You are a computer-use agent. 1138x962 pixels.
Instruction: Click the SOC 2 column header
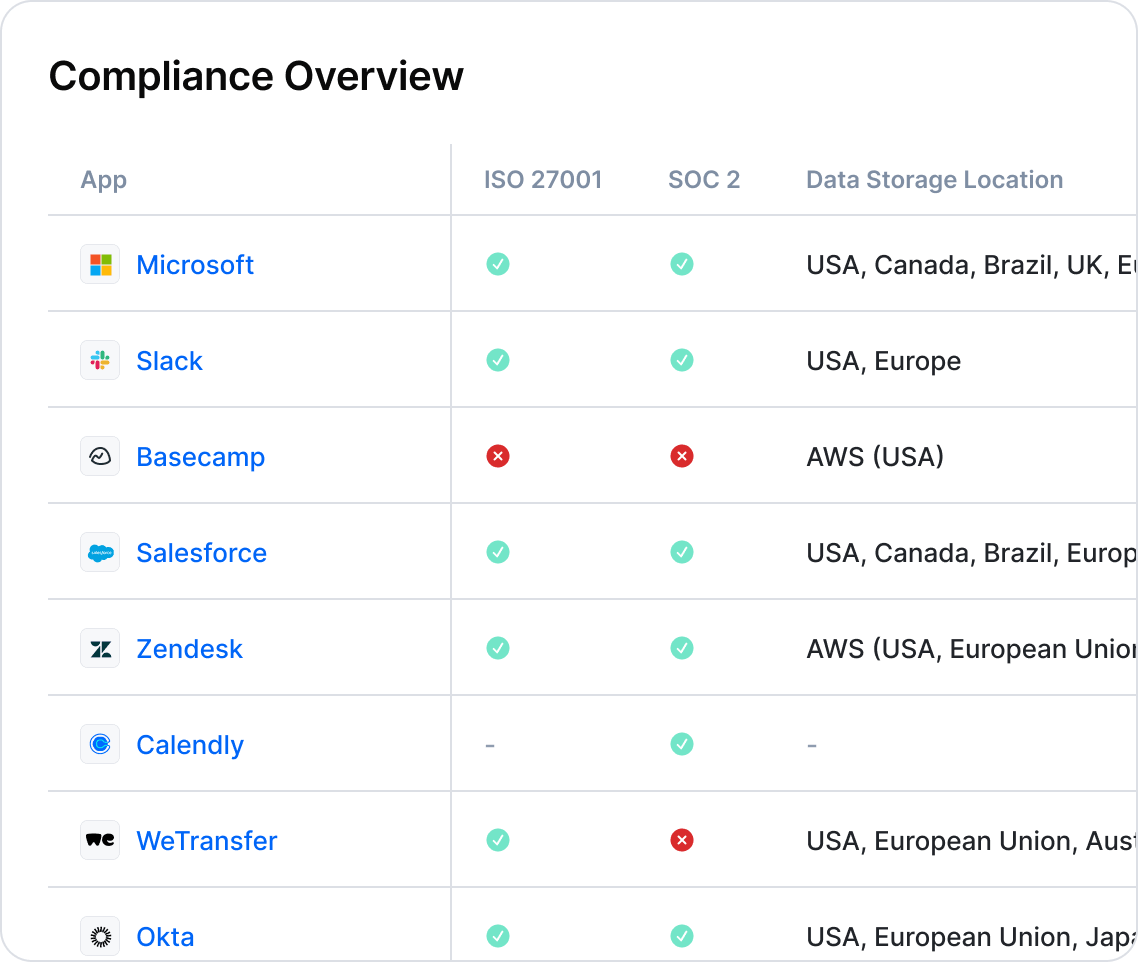[x=704, y=179]
